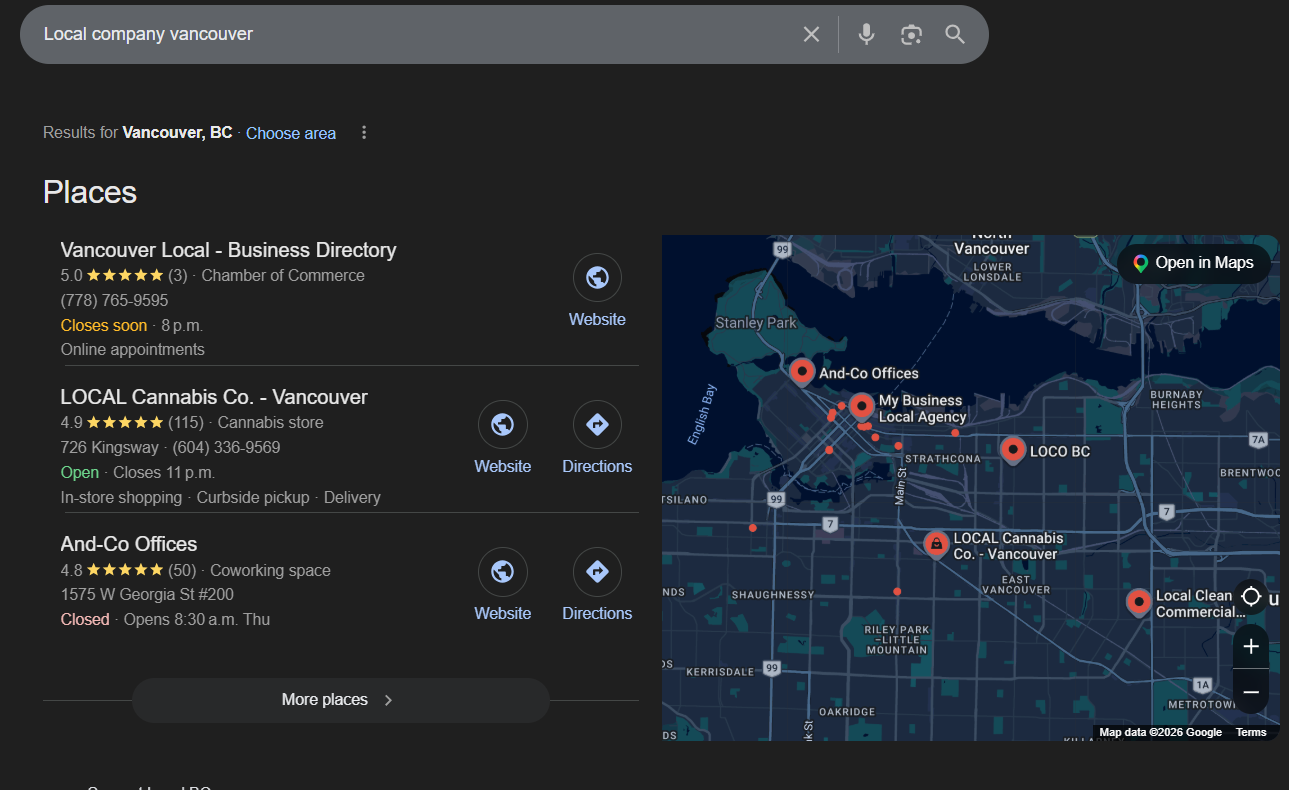
Task: Click the Online appointments text
Action: coord(132,350)
